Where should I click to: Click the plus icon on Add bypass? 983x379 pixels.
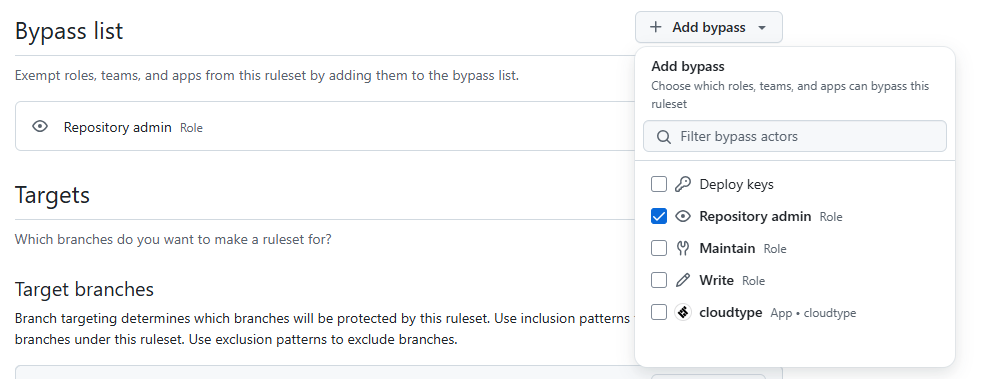click(656, 27)
